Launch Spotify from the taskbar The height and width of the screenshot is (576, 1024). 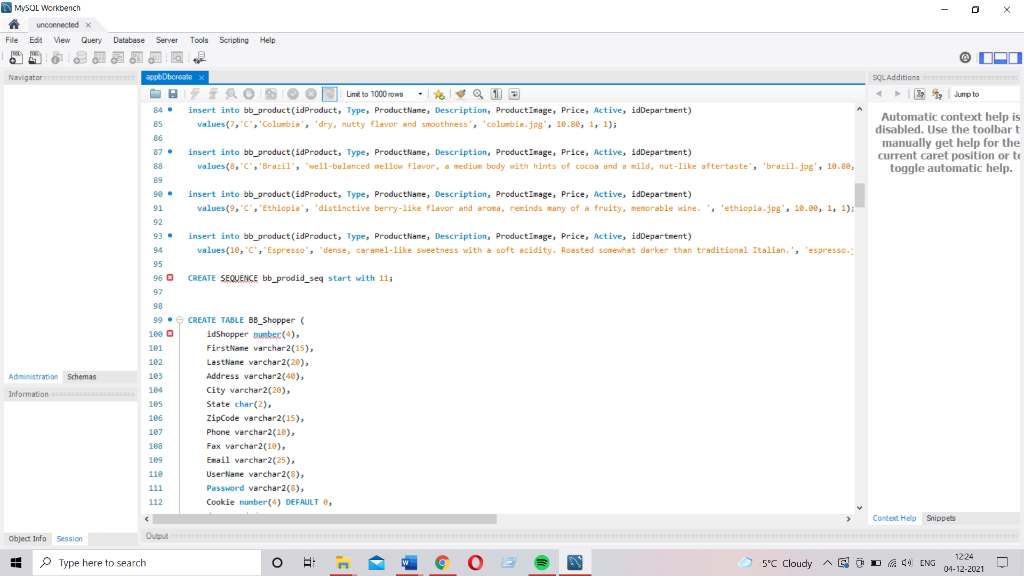coord(541,562)
